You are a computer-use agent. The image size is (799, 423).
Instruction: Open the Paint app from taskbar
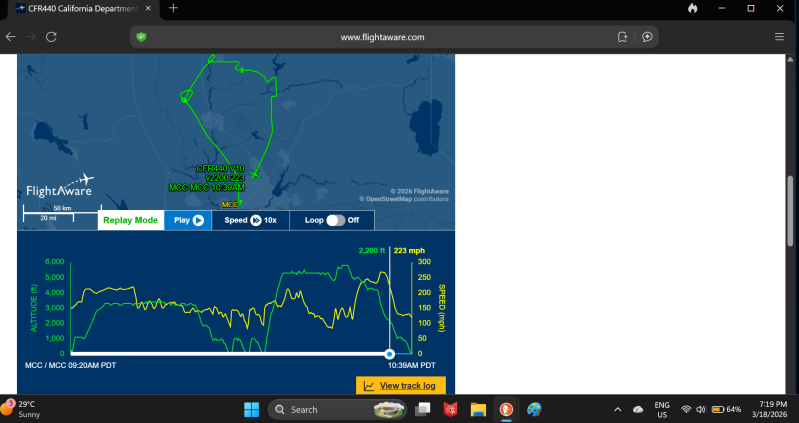click(534, 409)
